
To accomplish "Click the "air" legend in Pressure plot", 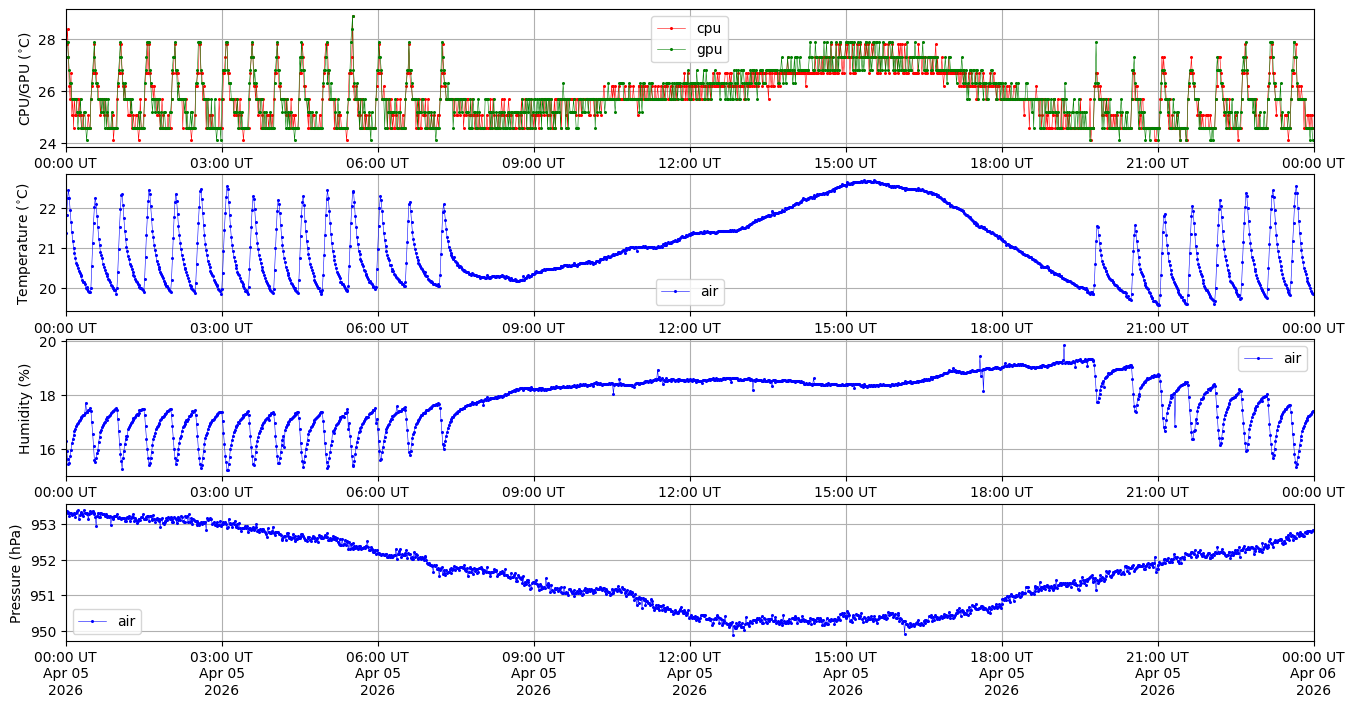I will tap(107, 621).
